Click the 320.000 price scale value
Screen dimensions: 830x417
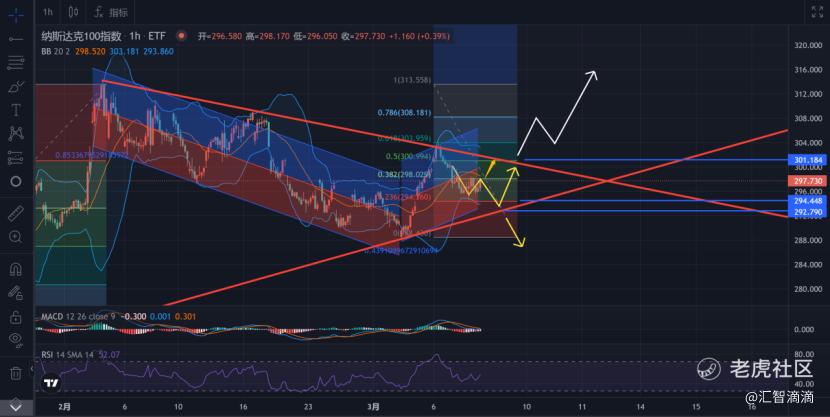coord(808,46)
